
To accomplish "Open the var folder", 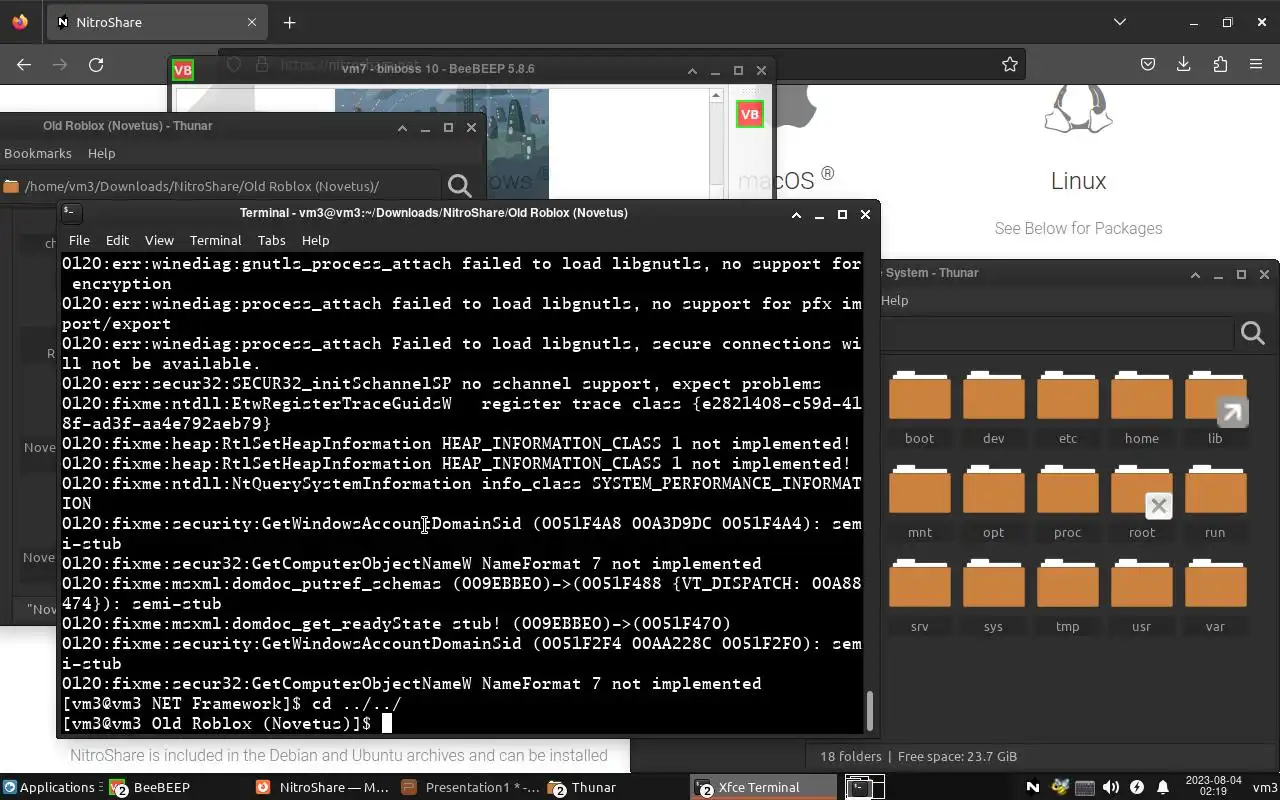I will (1215, 598).
